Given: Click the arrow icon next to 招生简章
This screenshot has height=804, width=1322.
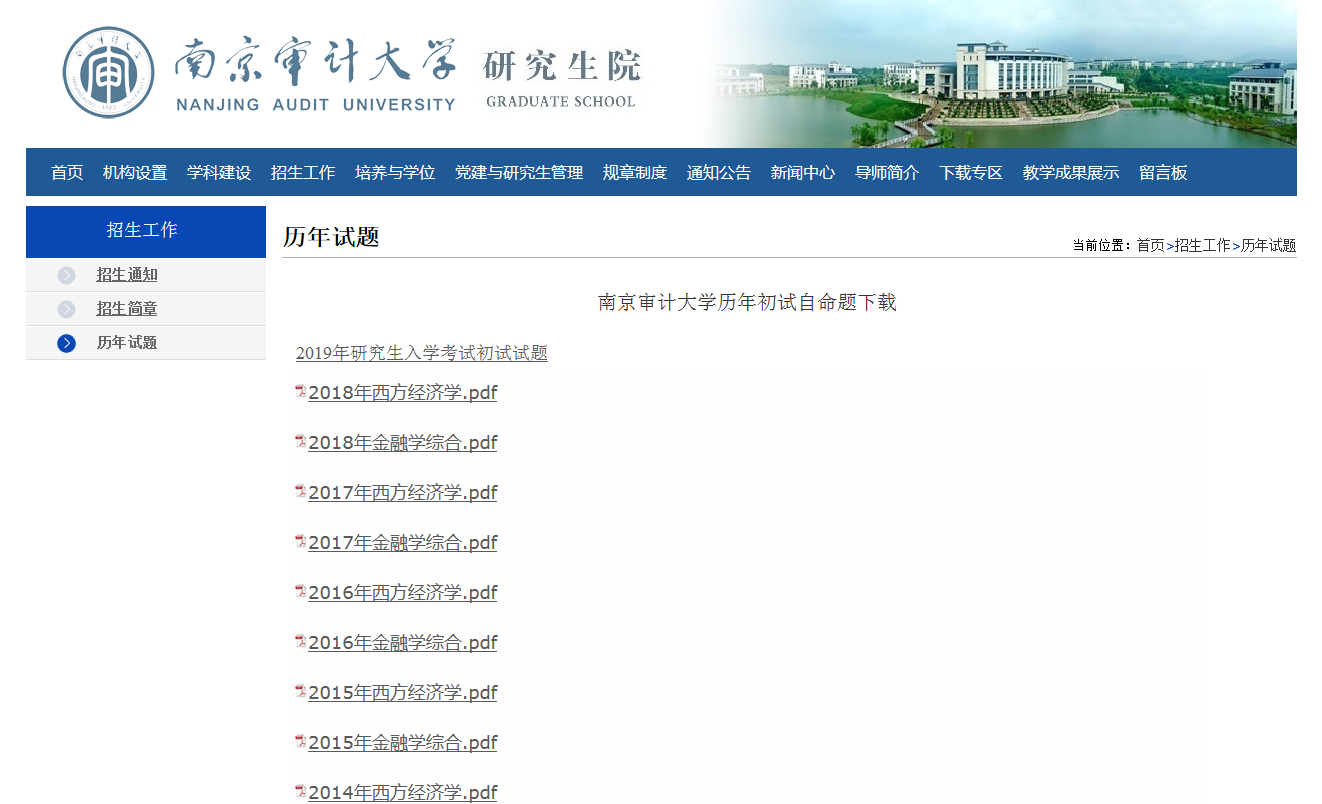Looking at the screenshot, I should [67, 309].
